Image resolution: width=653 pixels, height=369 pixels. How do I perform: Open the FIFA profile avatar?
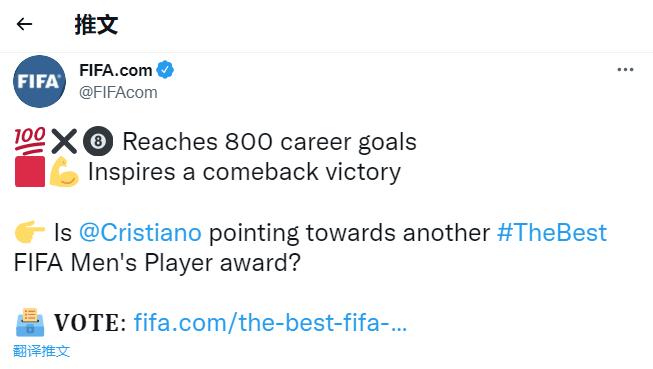pyautogui.click(x=40, y=81)
